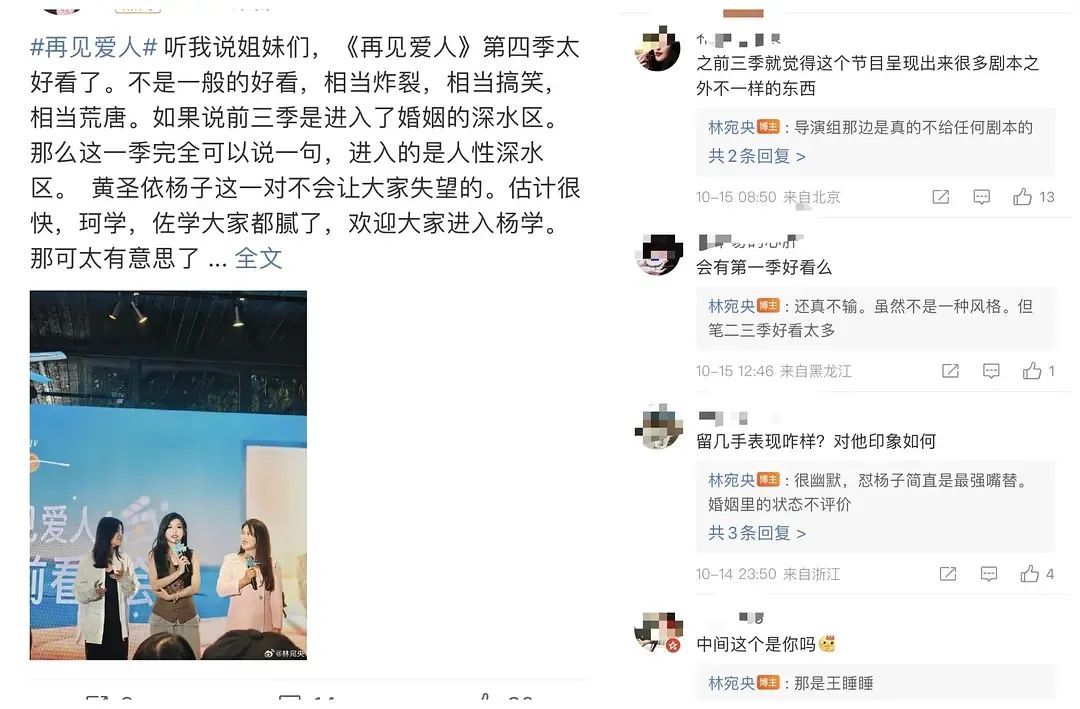Expand 共2条回复 replies

tap(757, 156)
